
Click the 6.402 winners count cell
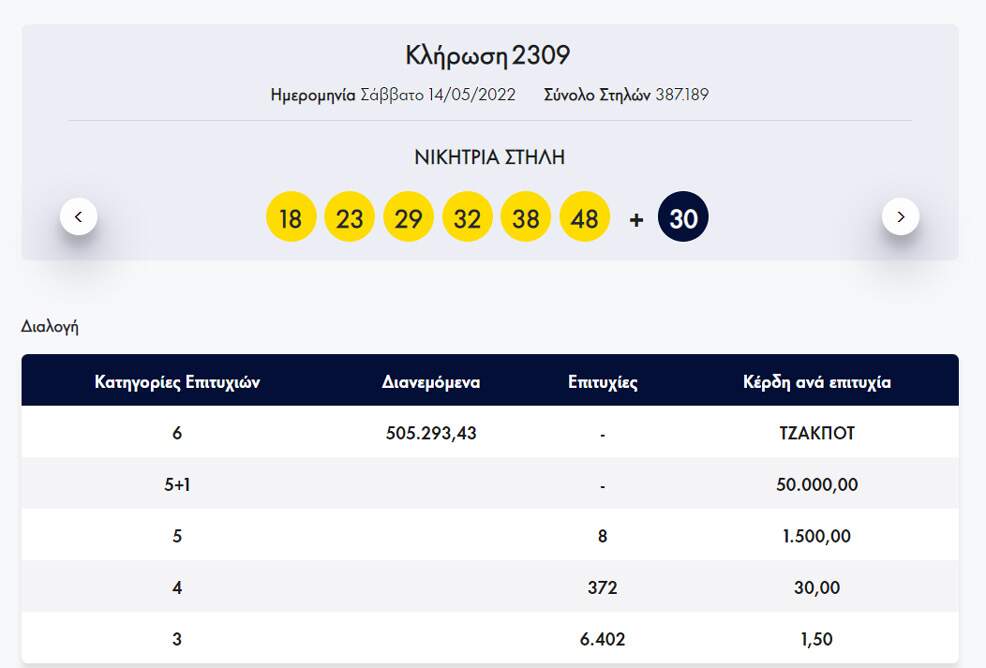pyautogui.click(x=602, y=639)
